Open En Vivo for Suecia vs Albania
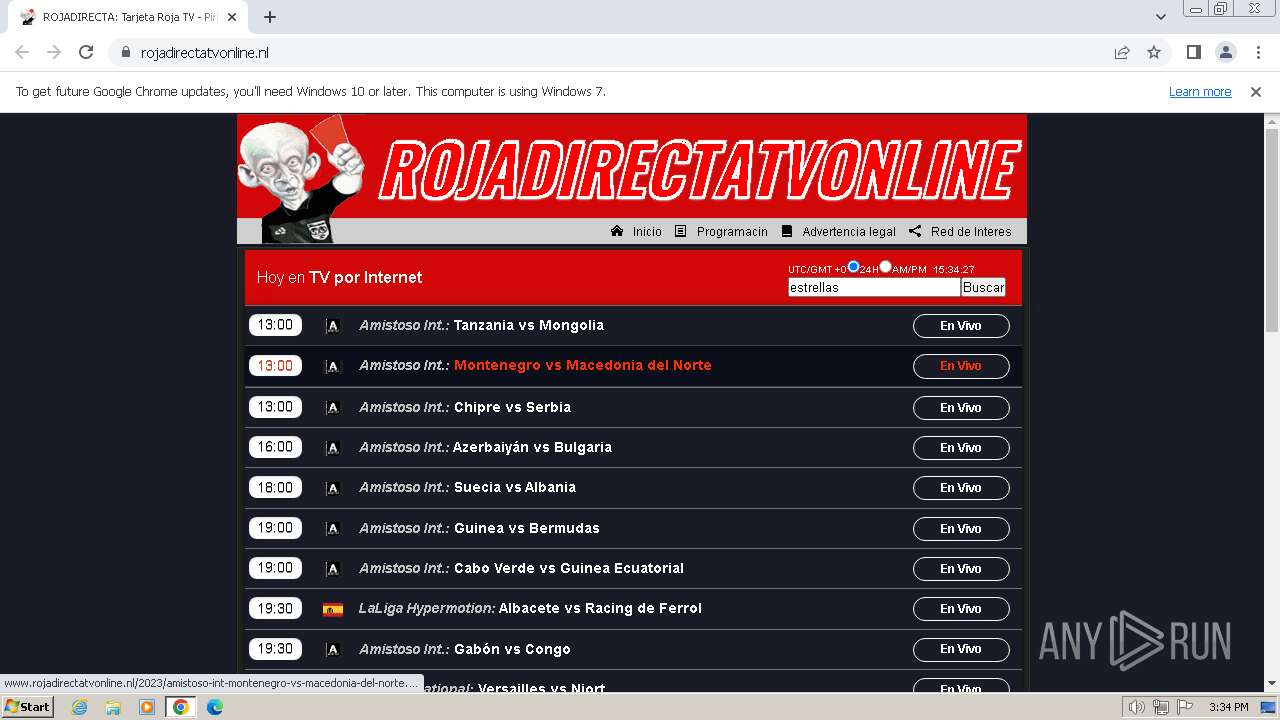The height and width of the screenshot is (720, 1280). (x=961, y=488)
